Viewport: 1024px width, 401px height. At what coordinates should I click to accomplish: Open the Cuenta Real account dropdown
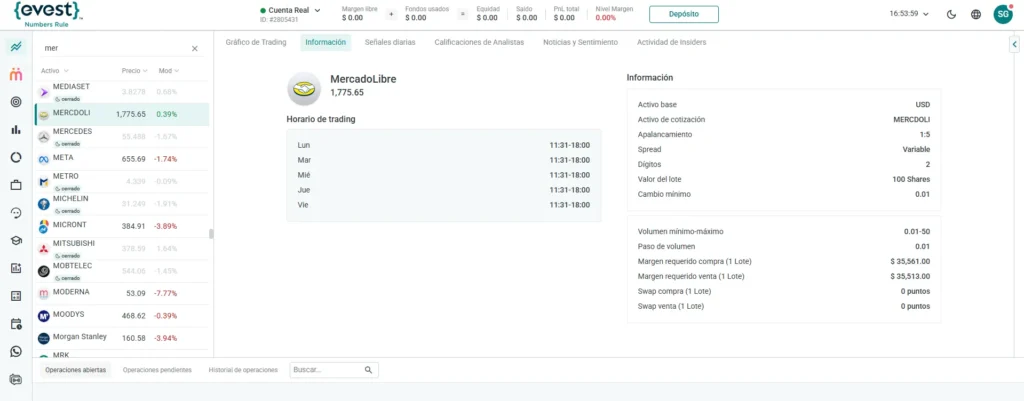click(x=291, y=10)
